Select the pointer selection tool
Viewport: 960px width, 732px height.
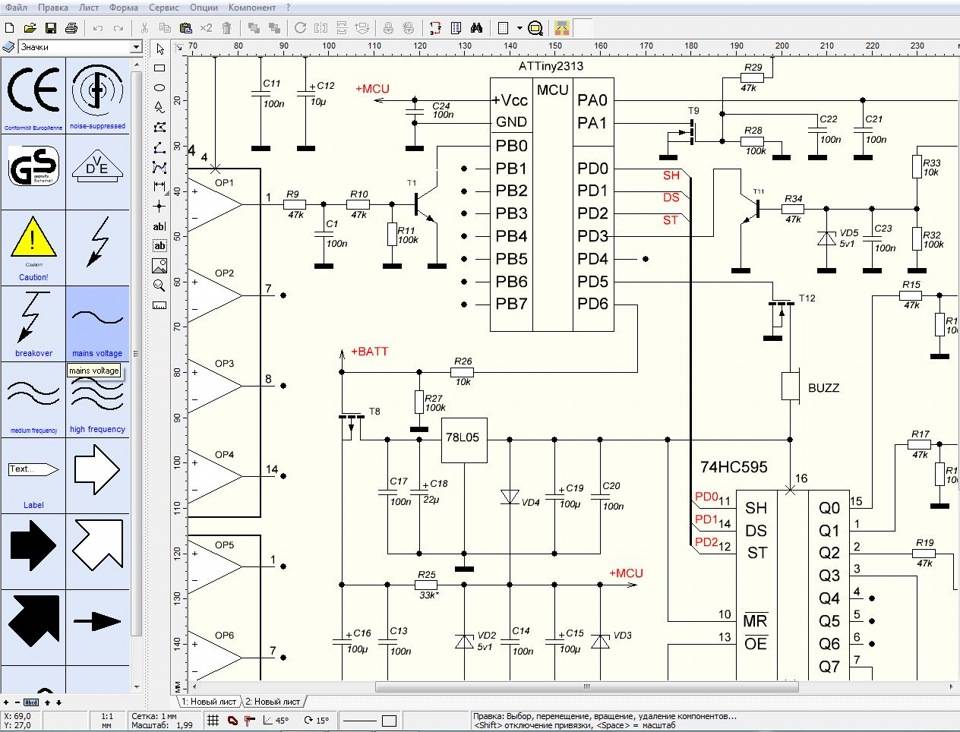coord(160,49)
